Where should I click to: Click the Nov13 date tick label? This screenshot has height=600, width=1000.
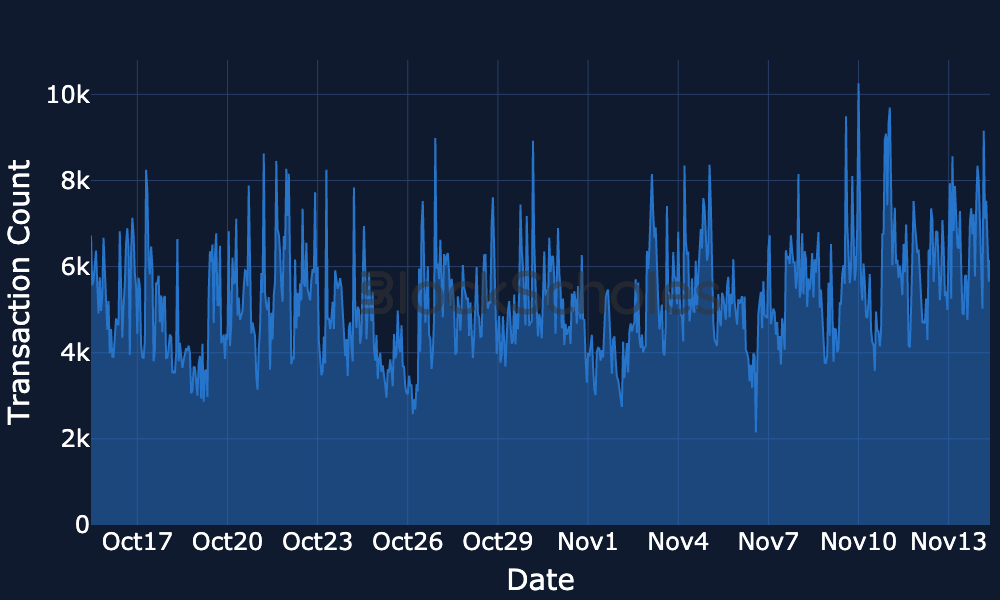pos(948,542)
